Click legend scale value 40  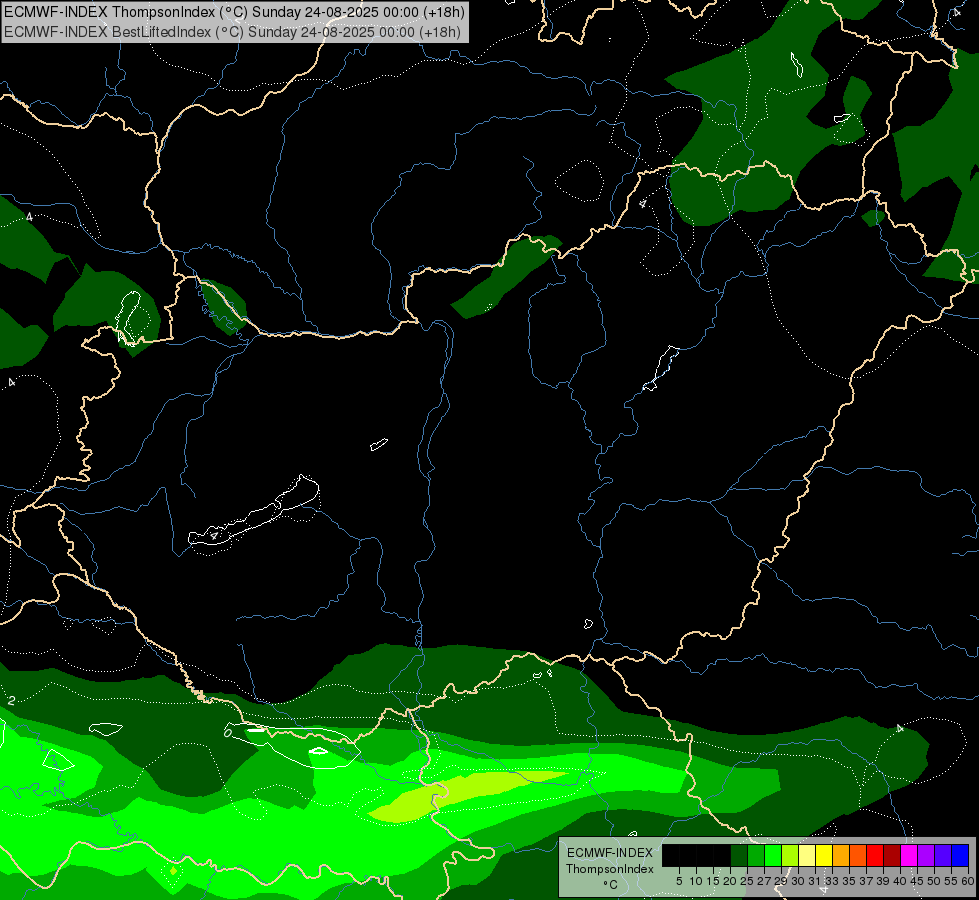900,881
